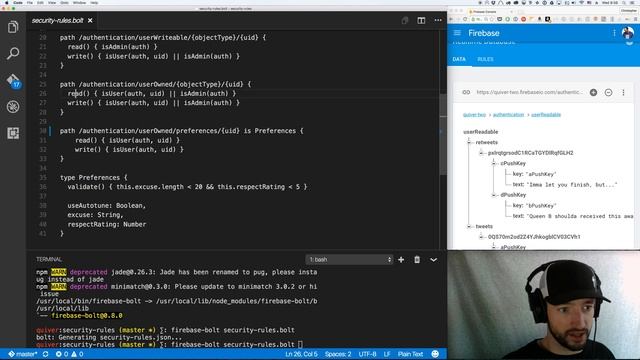Click the terminal command prompt line

click(169, 345)
